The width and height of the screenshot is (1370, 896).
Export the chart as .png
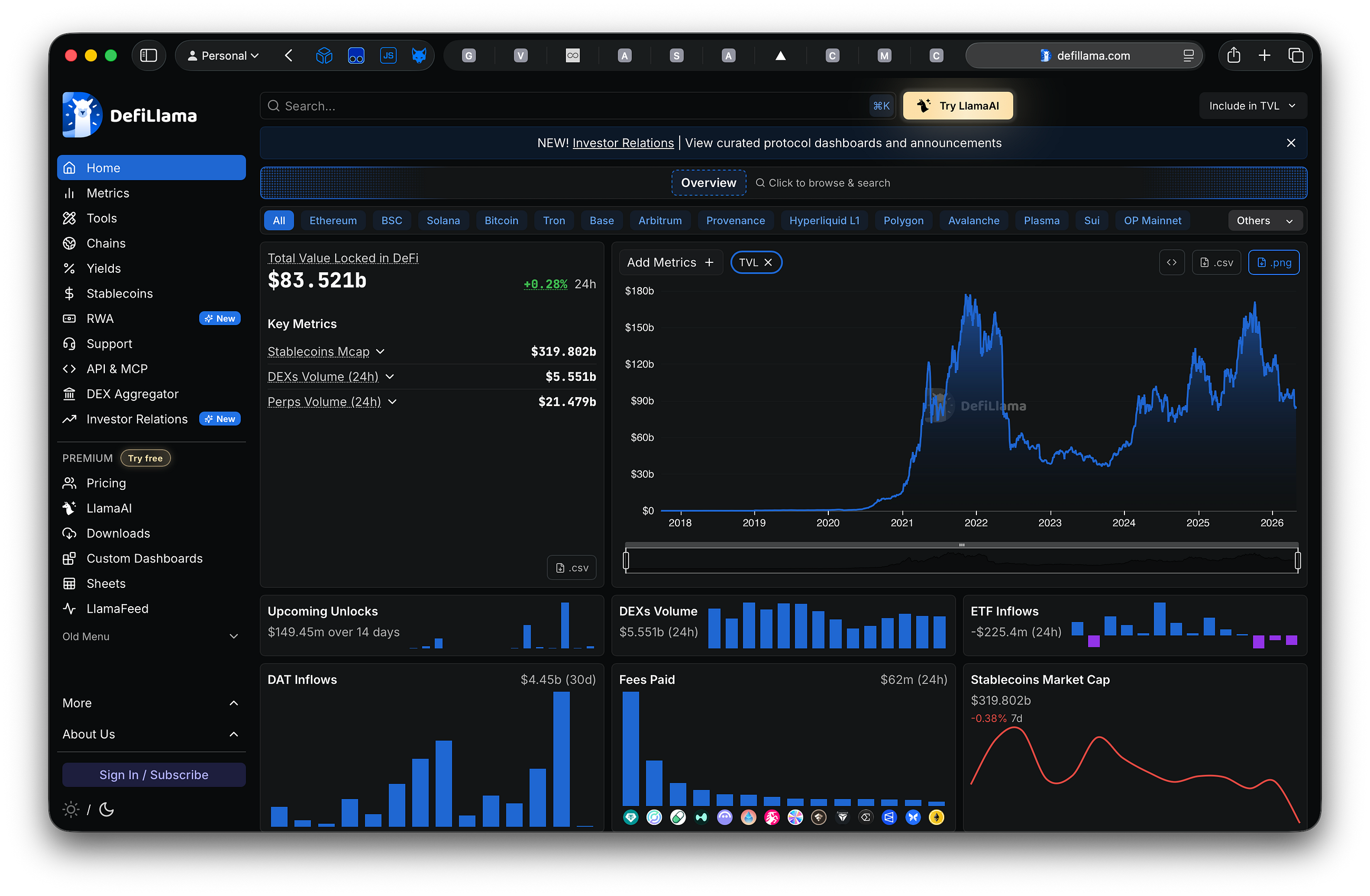coord(1274,262)
